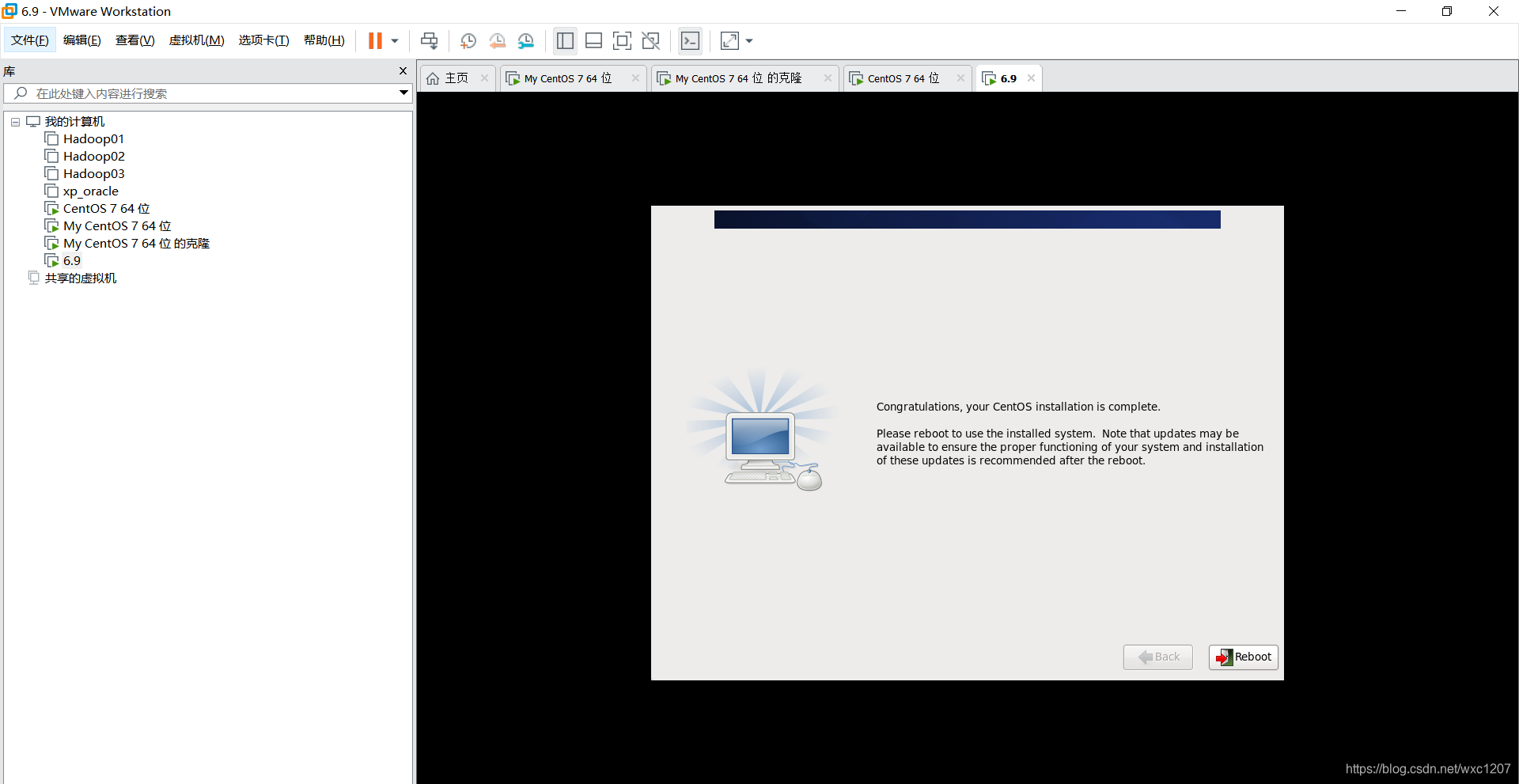The image size is (1519, 784).
Task: Toggle Unity mode toolbar icon
Action: tap(650, 40)
